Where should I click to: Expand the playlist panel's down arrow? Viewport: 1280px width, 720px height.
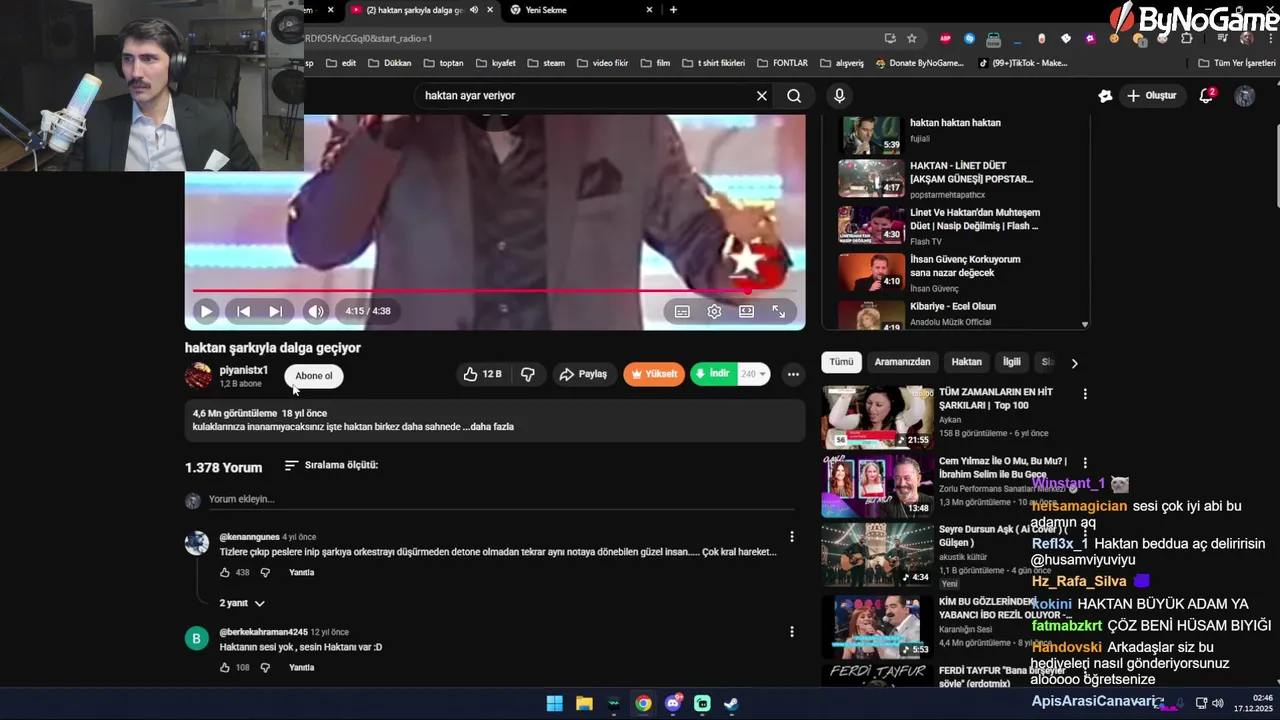click(1085, 324)
